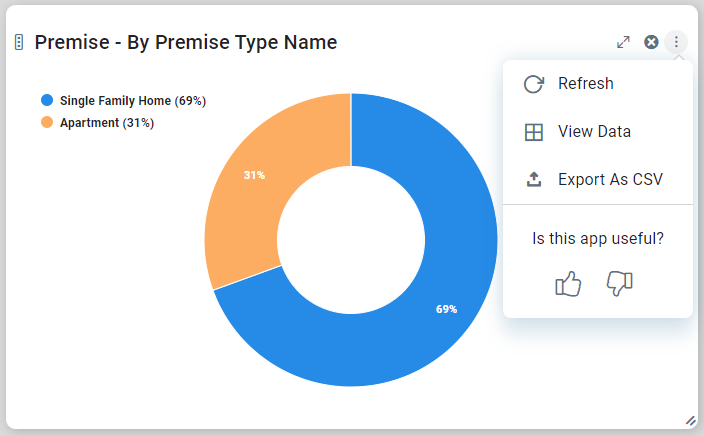
Task: Give a thumbs up for this app
Action: click(568, 284)
